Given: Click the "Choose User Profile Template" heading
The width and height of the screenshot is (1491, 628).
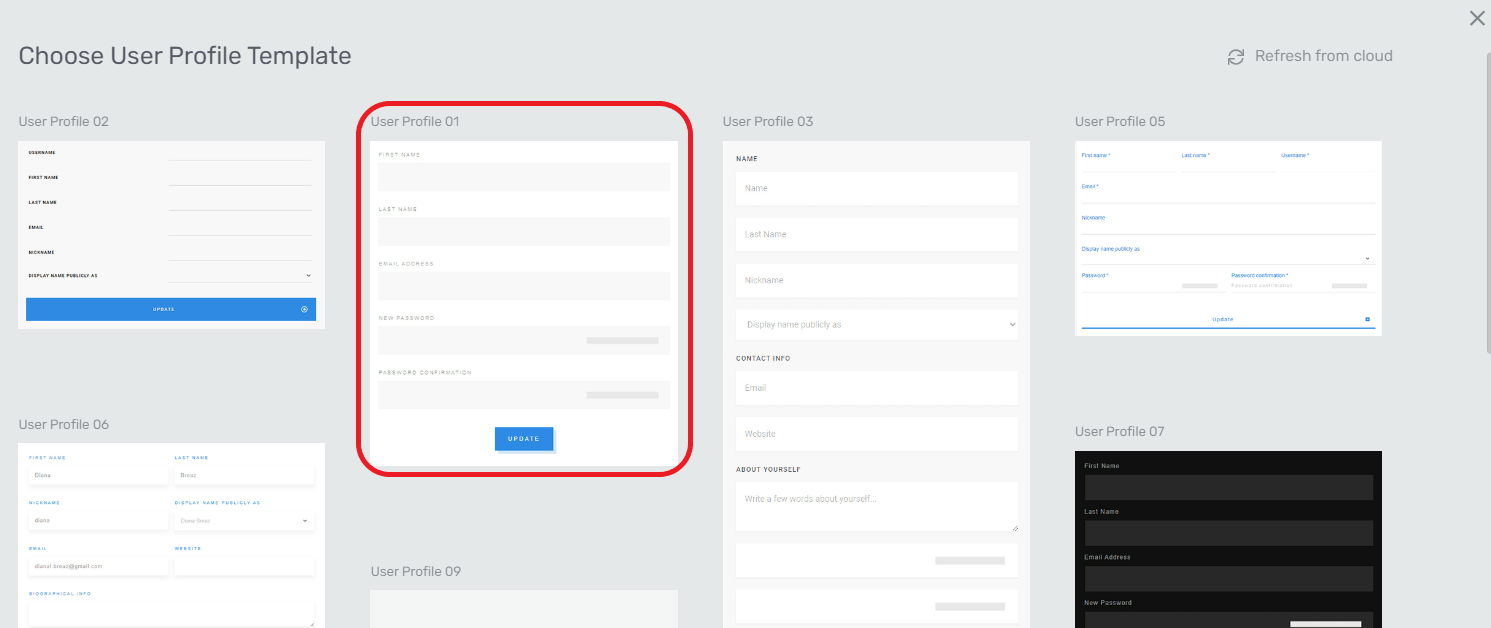Looking at the screenshot, I should (x=185, y=56).
